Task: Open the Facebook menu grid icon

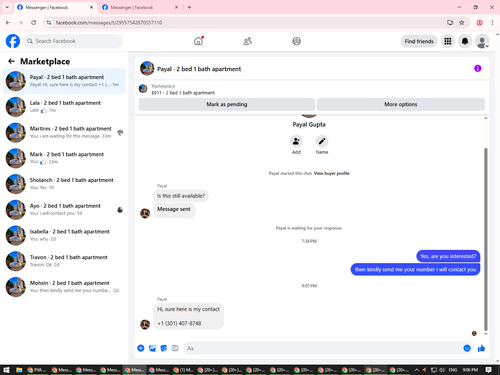Action: pyautogui.click(x=448, y=41)
